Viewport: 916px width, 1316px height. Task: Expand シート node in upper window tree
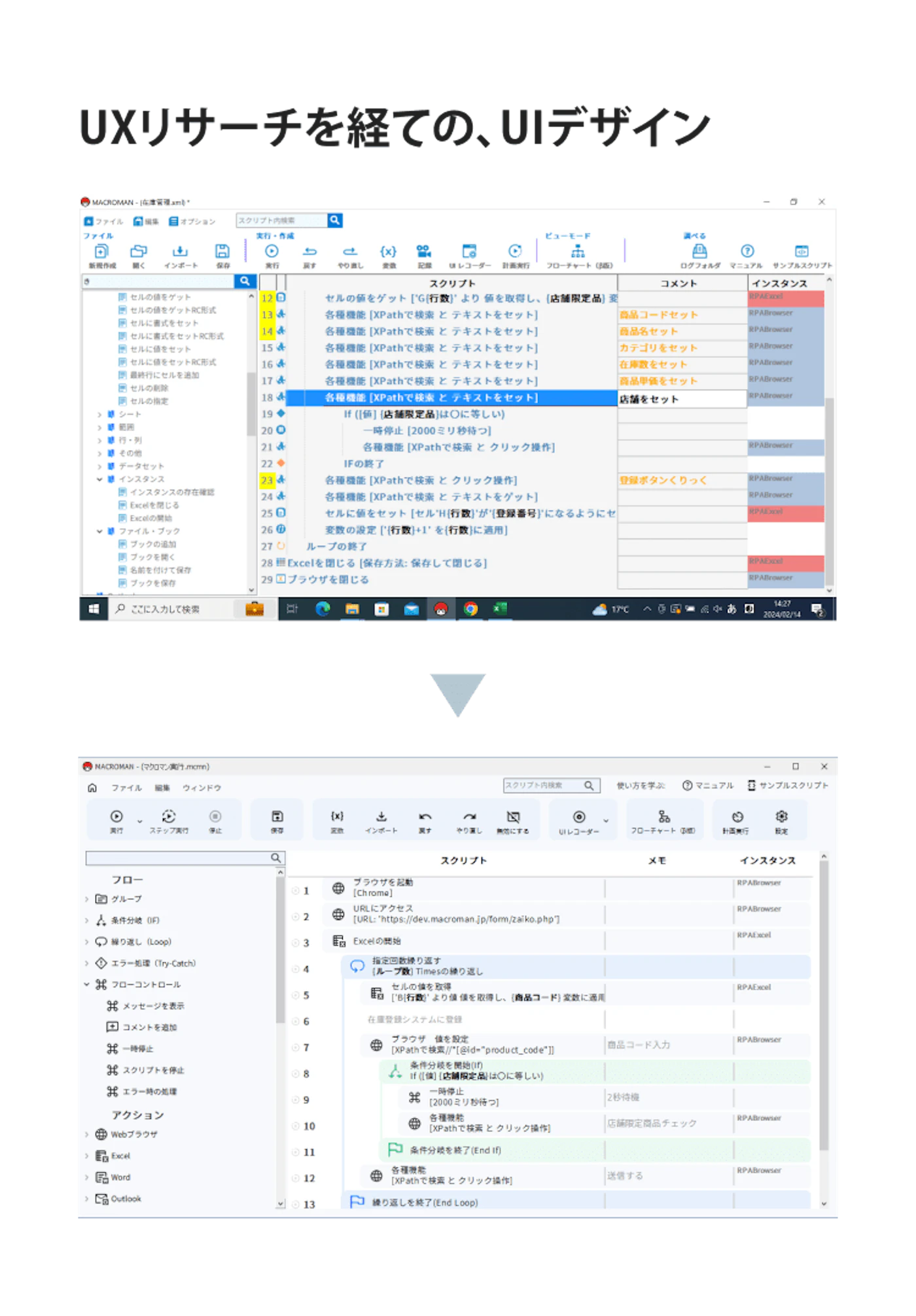pos(99,414)
